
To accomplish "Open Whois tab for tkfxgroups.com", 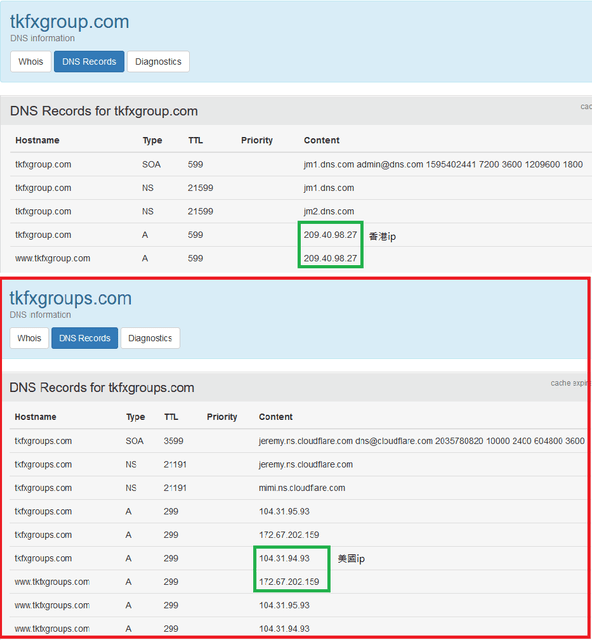I will coord(29,338).
